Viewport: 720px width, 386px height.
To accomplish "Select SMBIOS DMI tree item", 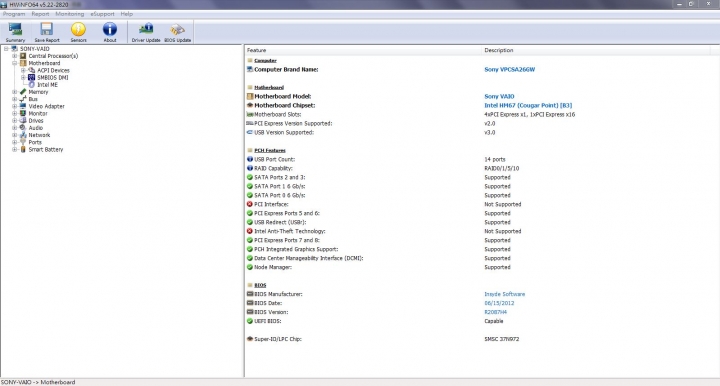I will [53, 78].
